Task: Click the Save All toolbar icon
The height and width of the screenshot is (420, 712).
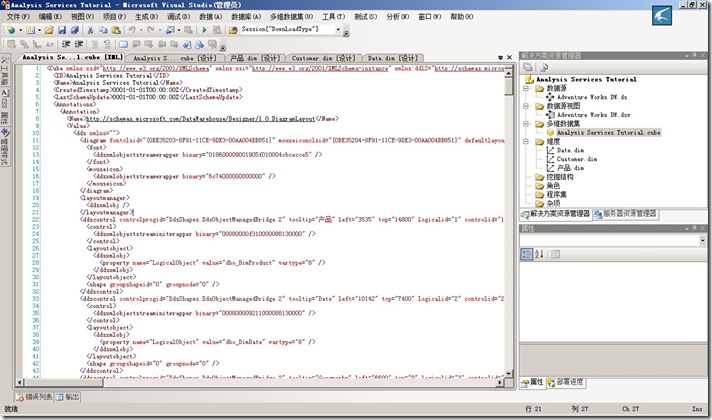Action: point(74,30)
